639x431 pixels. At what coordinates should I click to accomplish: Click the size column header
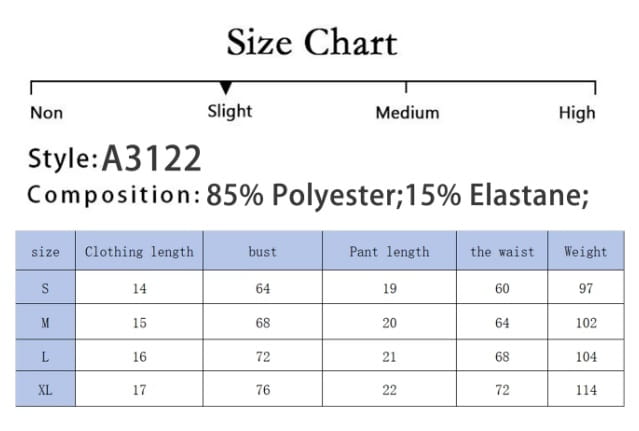pos(45,252)
